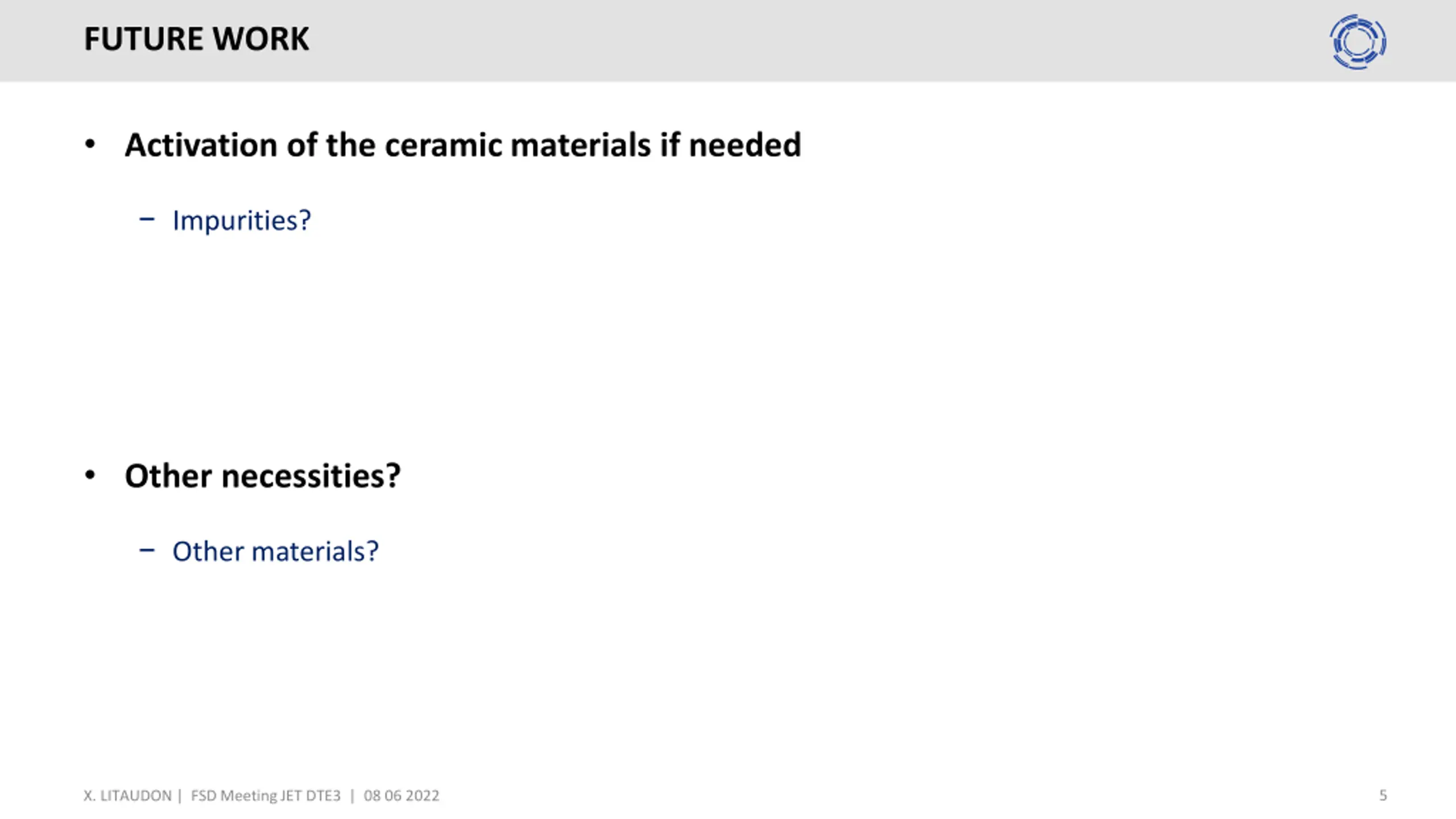This screenshot has height=819, width=1456.
Task: Click the X. LITAUDON author name
Action: 127,796
